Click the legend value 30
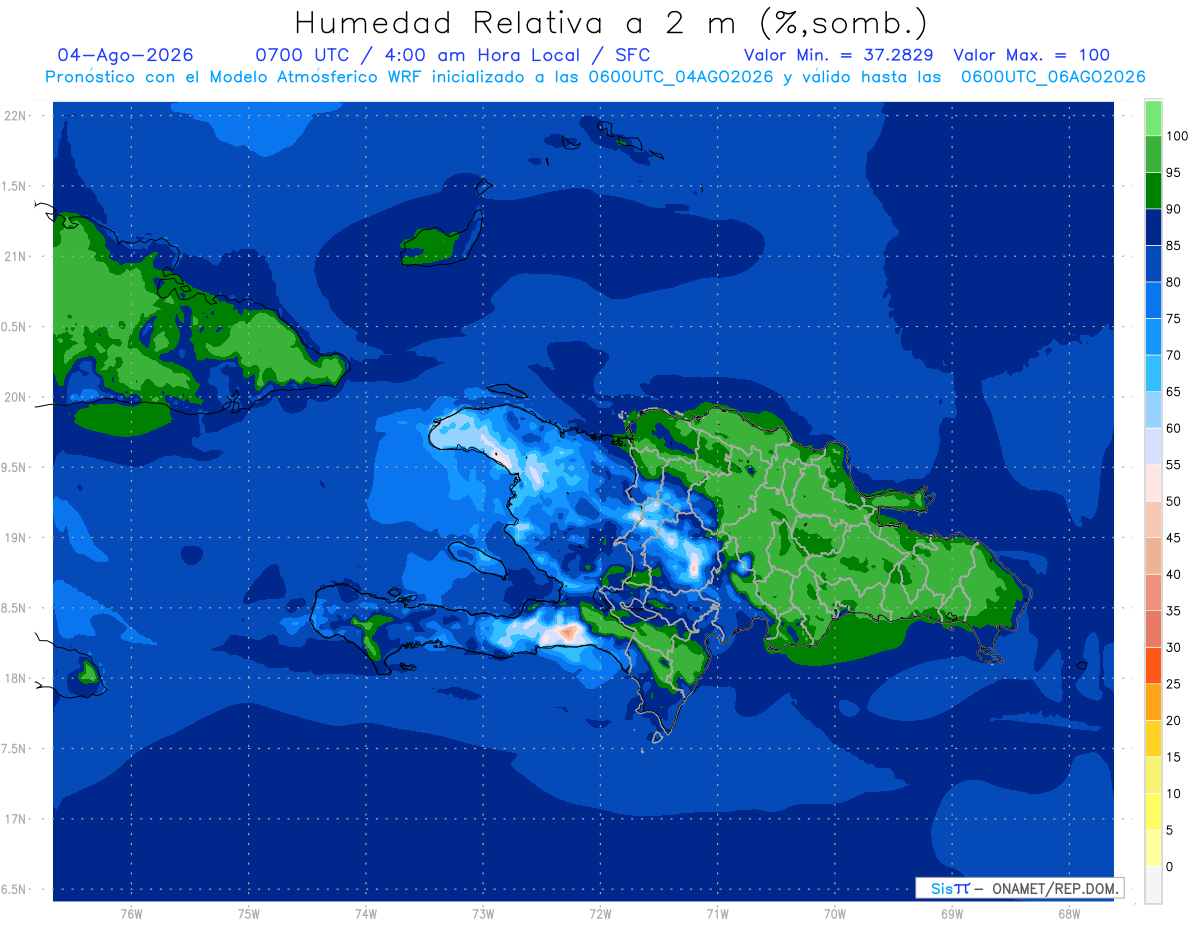1200x927 pixels. pos(1174,648)
